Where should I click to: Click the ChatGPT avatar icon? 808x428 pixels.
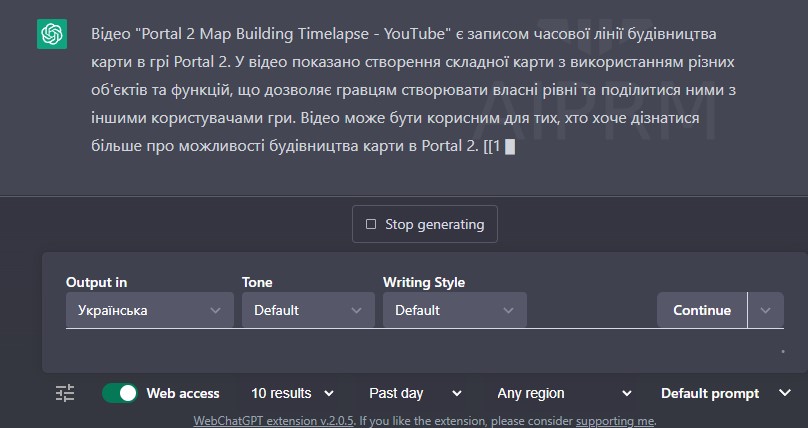tap(52, 34)
